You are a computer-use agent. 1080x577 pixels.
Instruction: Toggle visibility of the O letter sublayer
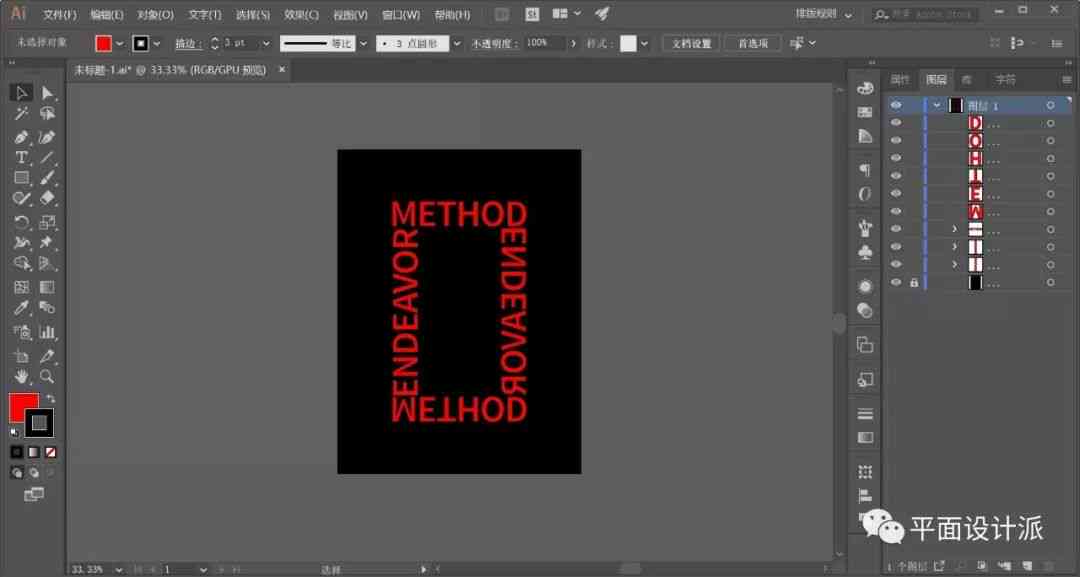[x=895, y=140]
